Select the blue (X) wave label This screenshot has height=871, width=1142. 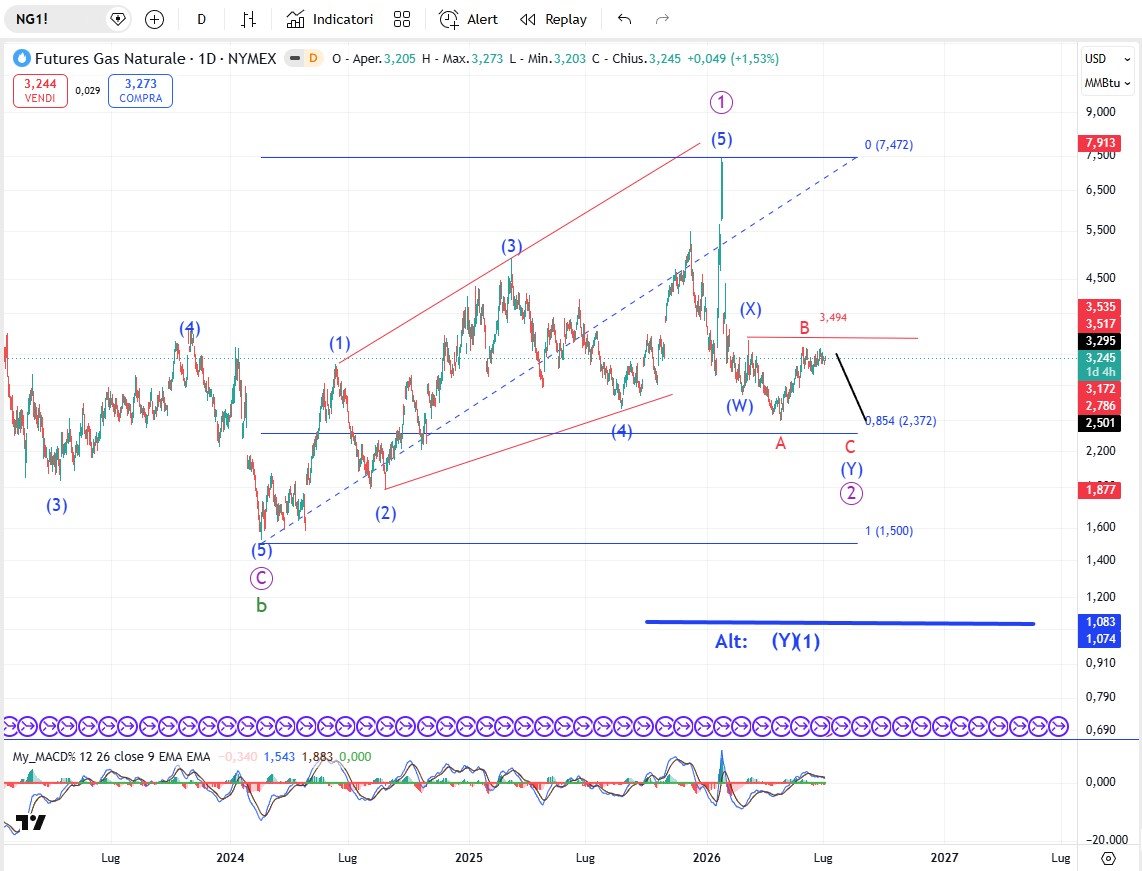pyautogui.click(x=751, y=309)
